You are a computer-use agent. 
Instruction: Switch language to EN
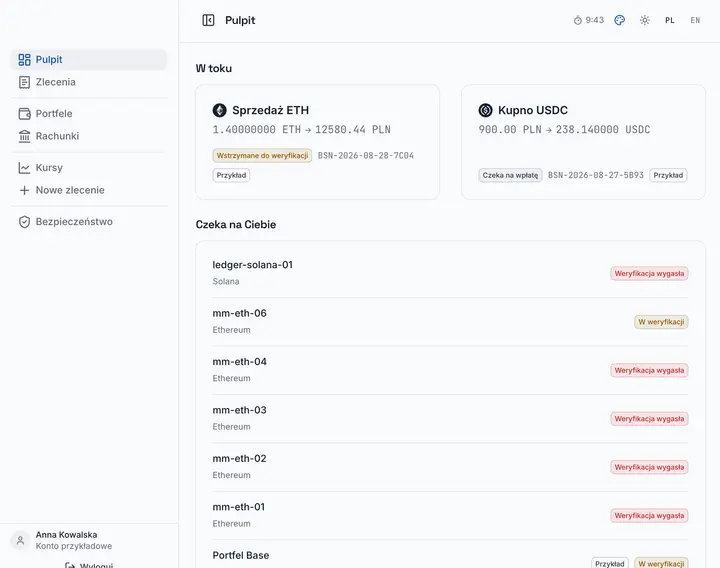coord(695,20)
